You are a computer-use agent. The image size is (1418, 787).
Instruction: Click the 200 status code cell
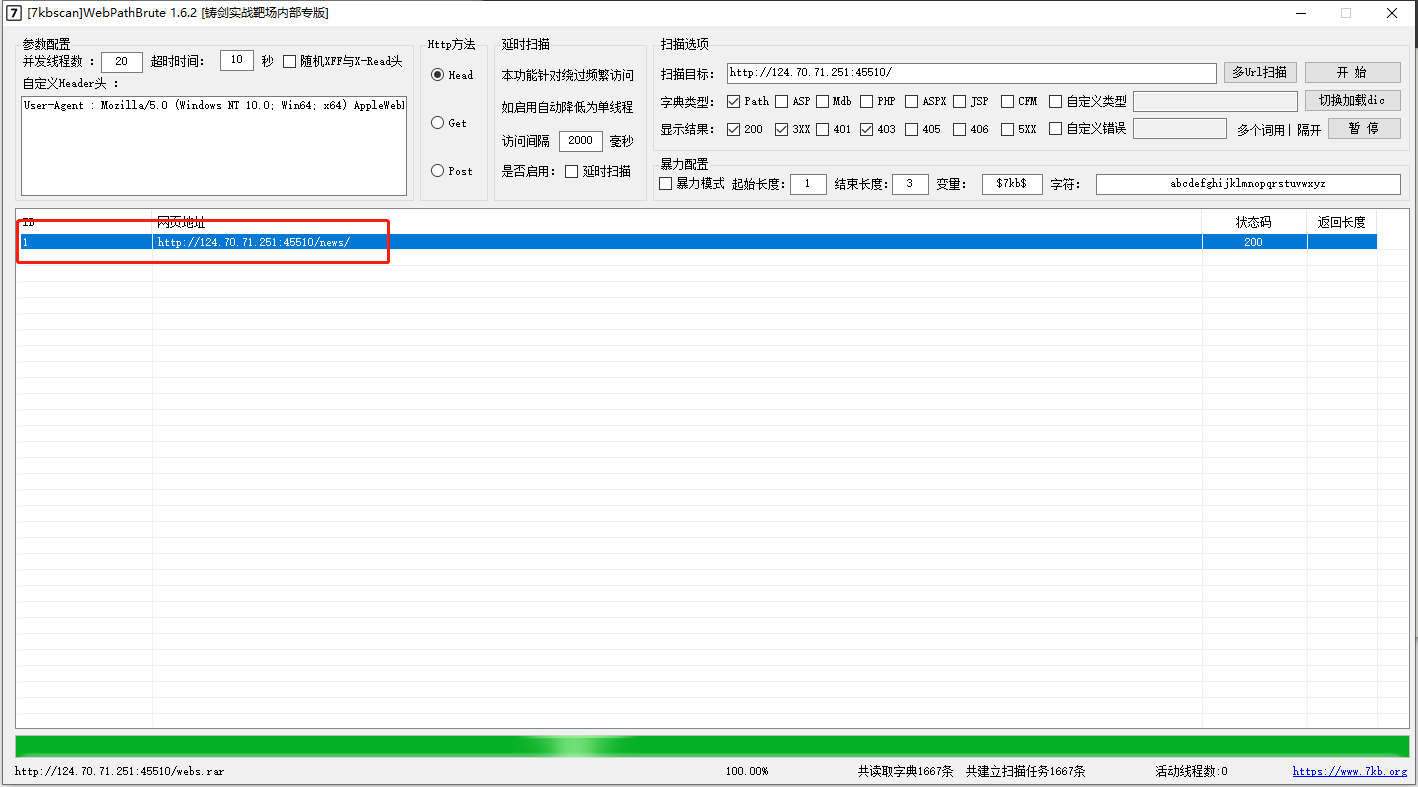(x=1254, y=242)
